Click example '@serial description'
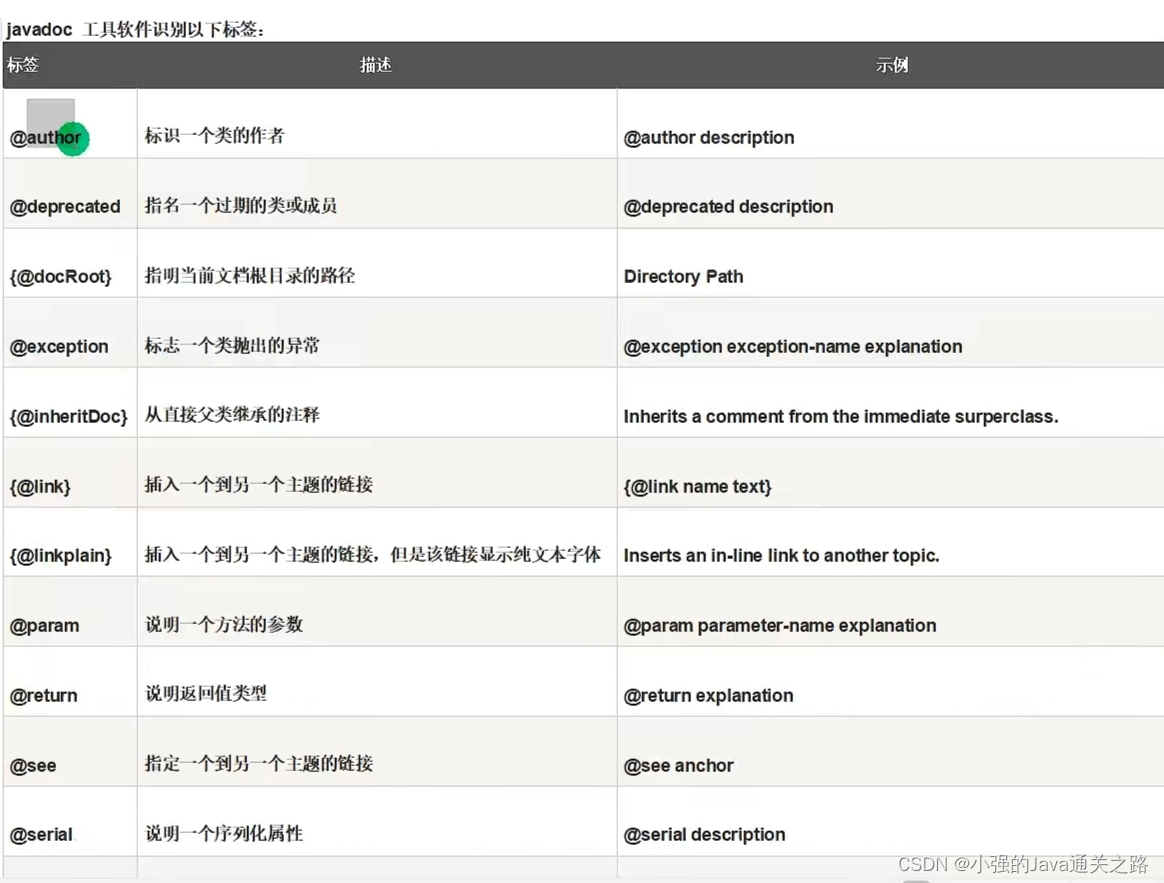The height and width of the screenshot is (883, 1164). pos(704,835)
